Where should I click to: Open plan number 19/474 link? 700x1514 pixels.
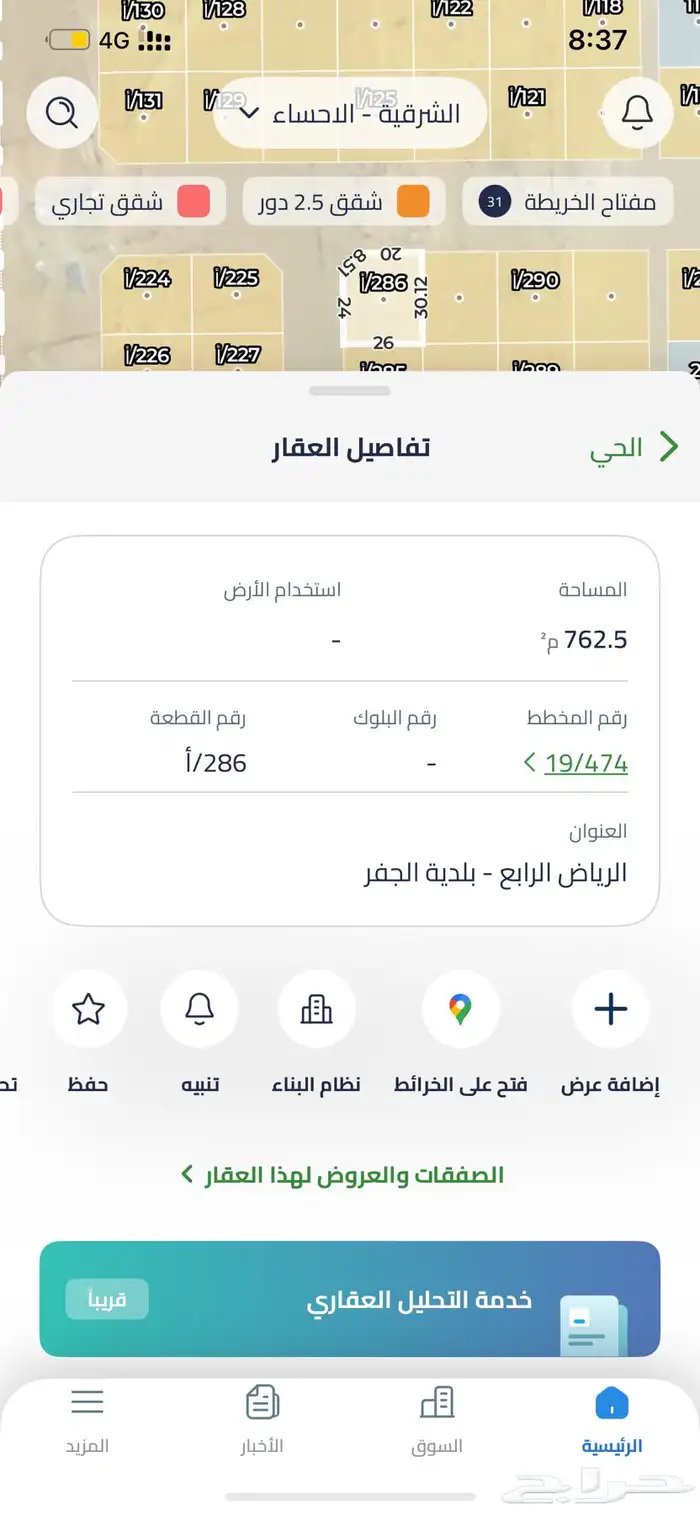[585, 764]
